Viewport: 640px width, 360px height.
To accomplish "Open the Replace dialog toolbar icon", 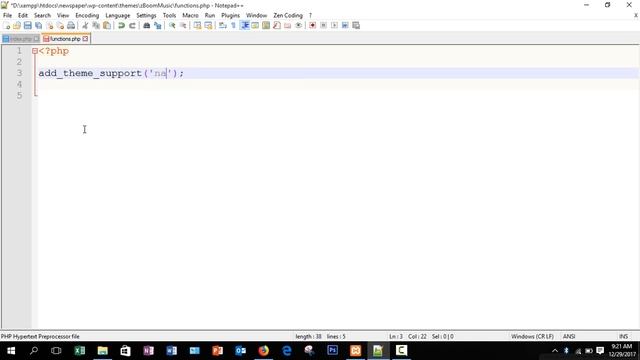I will tap(158, 26).
